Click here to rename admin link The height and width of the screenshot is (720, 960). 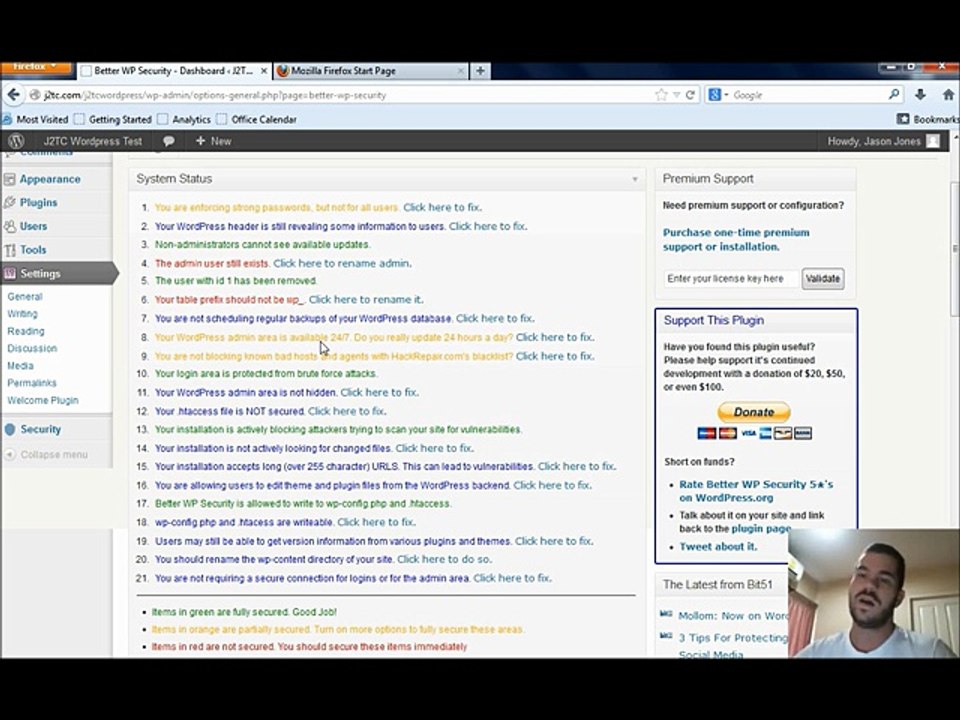(x=342, y=263)
